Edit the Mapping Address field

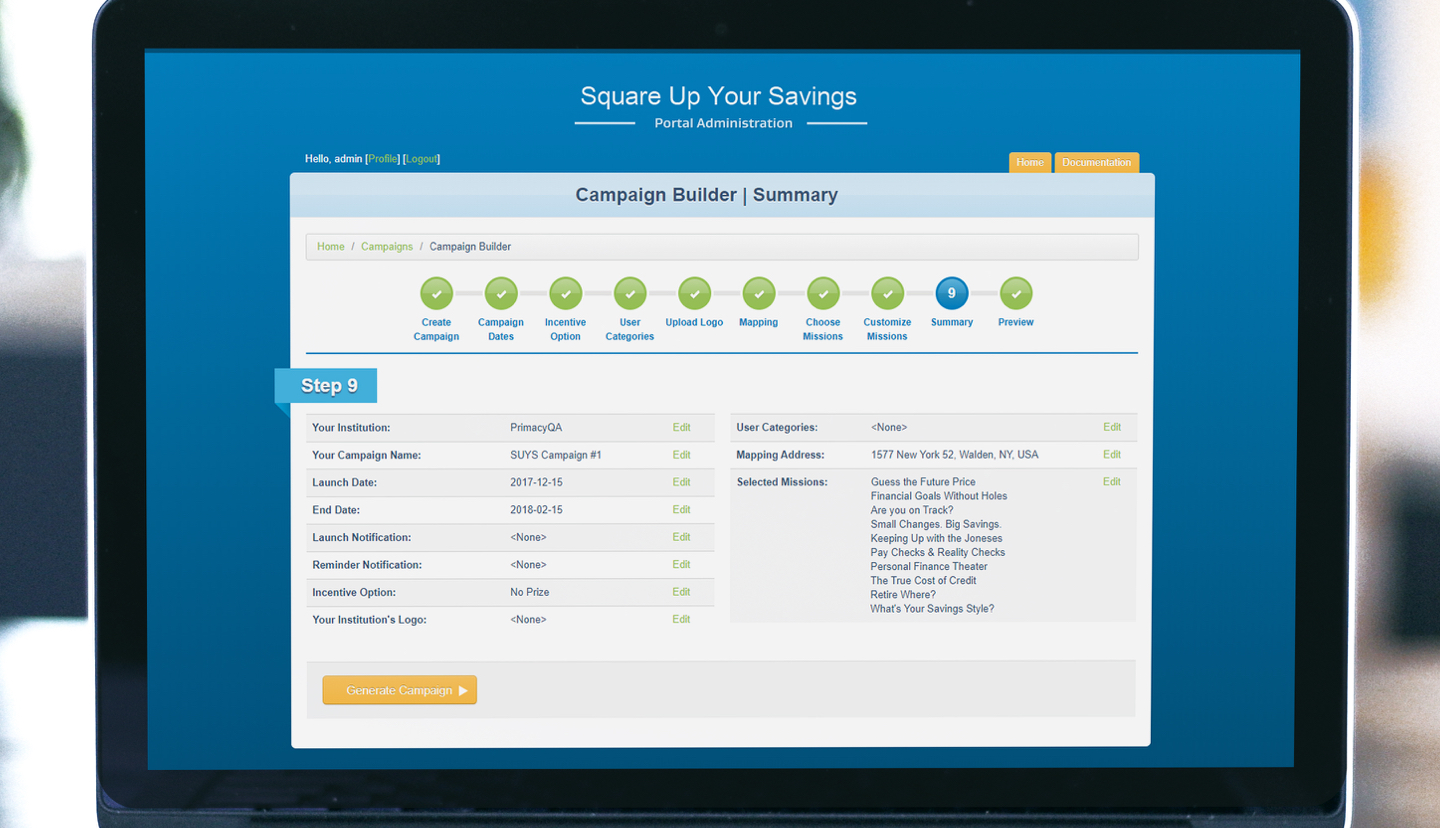click(x=1112, y=454)
